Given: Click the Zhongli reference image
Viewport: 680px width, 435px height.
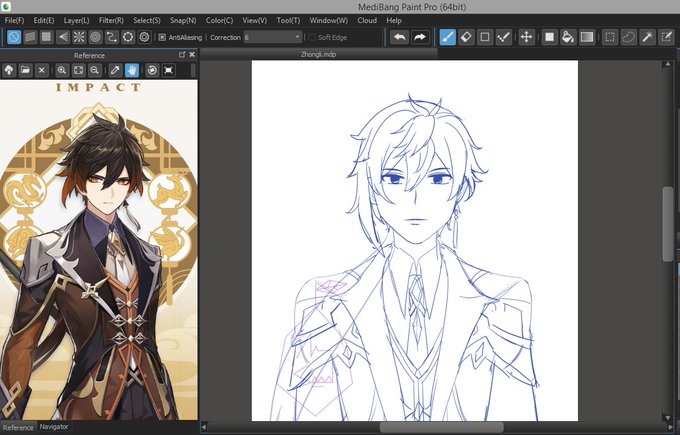Looking at the screenshot, I should pyautogui.click(x=99, y=250).
